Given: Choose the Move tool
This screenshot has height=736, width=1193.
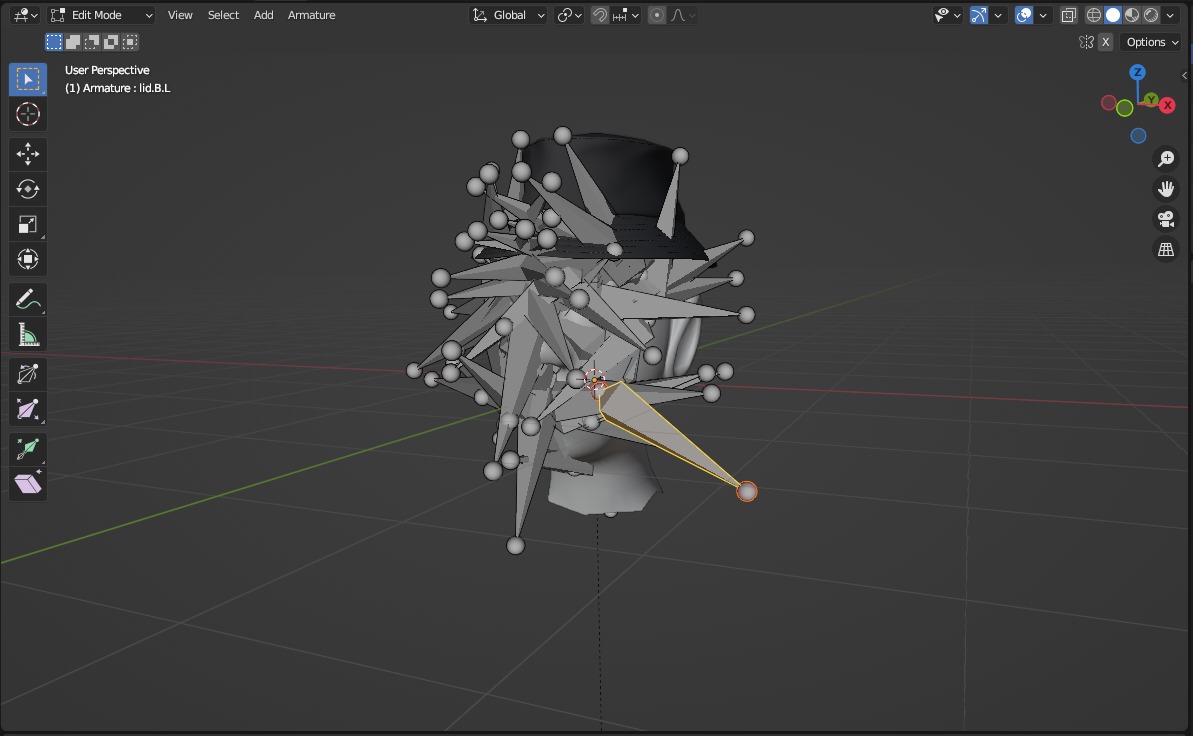Looking at the screenshot, I should [x=28, y=155].
